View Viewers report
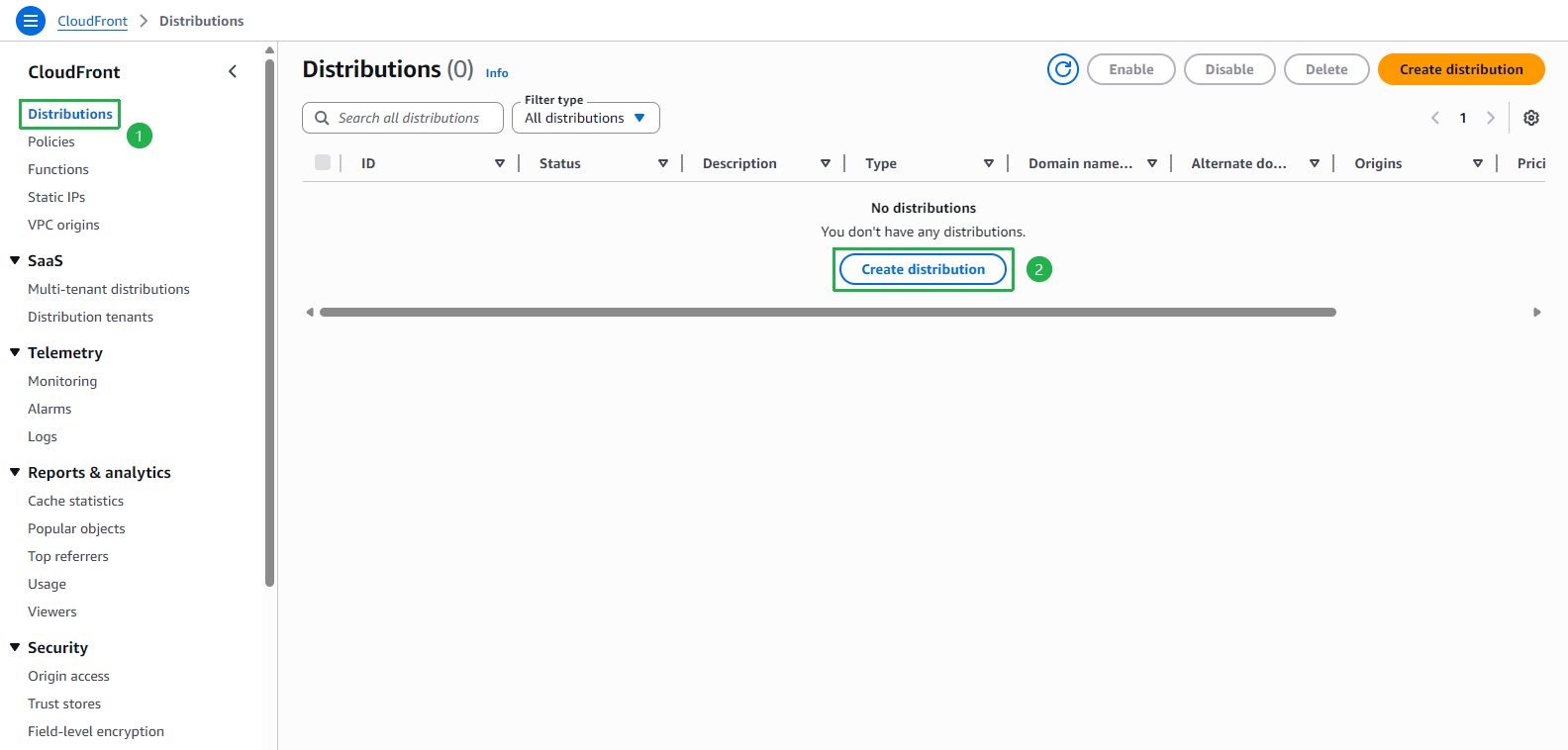This screenshot has height=750, width=1568. pos(52,611)
